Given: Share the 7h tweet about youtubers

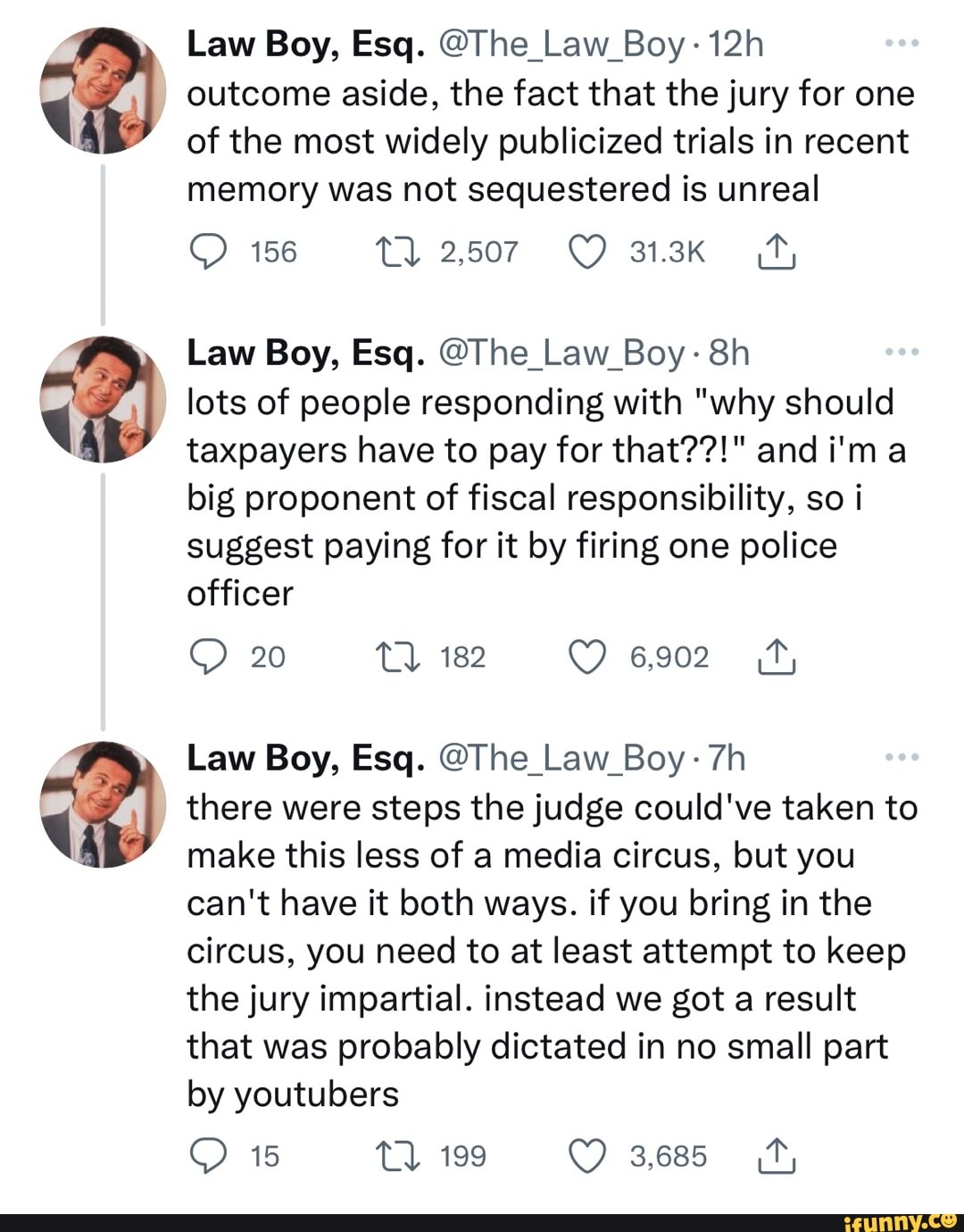Looking at the screenshot, I should click(776, 1156).
